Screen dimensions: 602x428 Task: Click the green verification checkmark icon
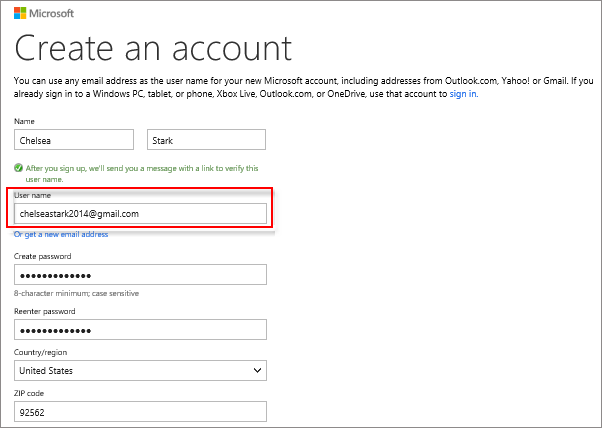coord(18,168)
